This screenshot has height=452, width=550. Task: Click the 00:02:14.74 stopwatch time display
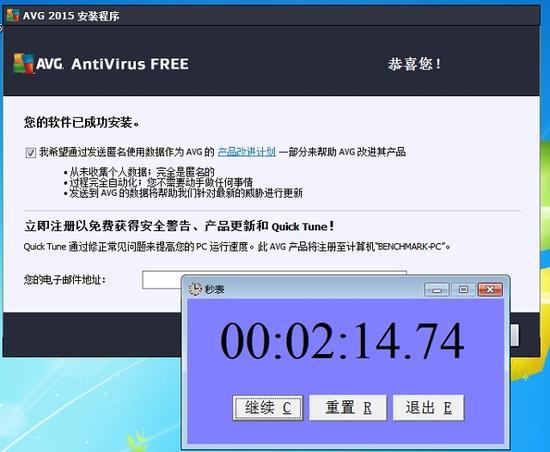[x=342, y=341]
